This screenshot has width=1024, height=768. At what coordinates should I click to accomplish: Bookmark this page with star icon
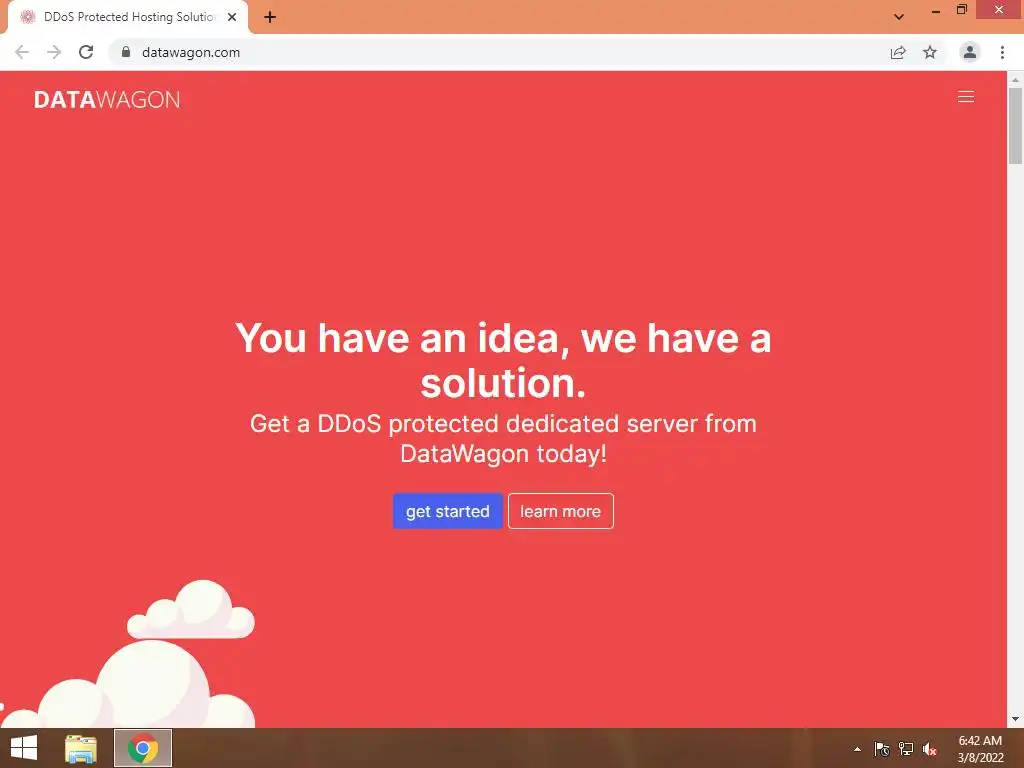coord(930,52)
